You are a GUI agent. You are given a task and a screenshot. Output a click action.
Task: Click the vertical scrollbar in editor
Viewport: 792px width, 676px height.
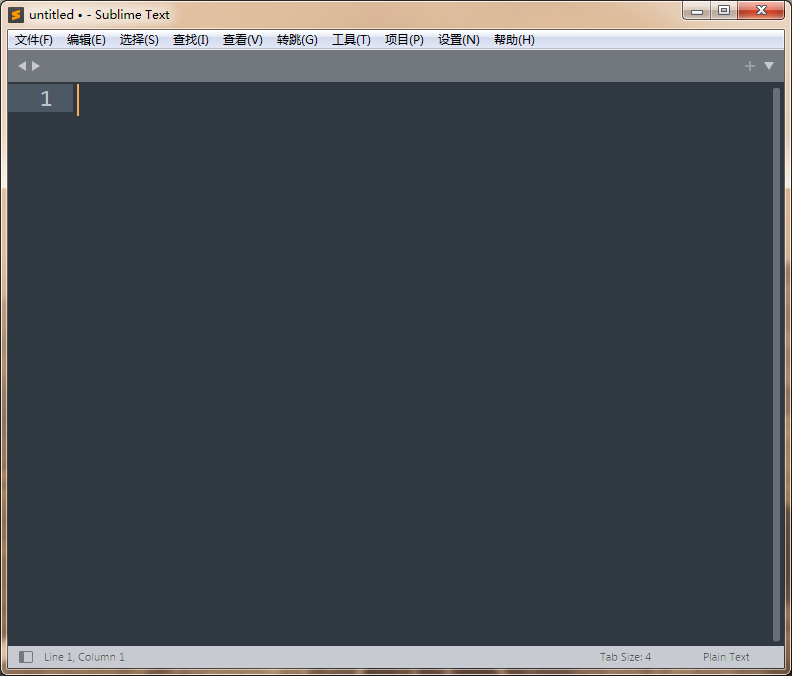click(776, 365)
